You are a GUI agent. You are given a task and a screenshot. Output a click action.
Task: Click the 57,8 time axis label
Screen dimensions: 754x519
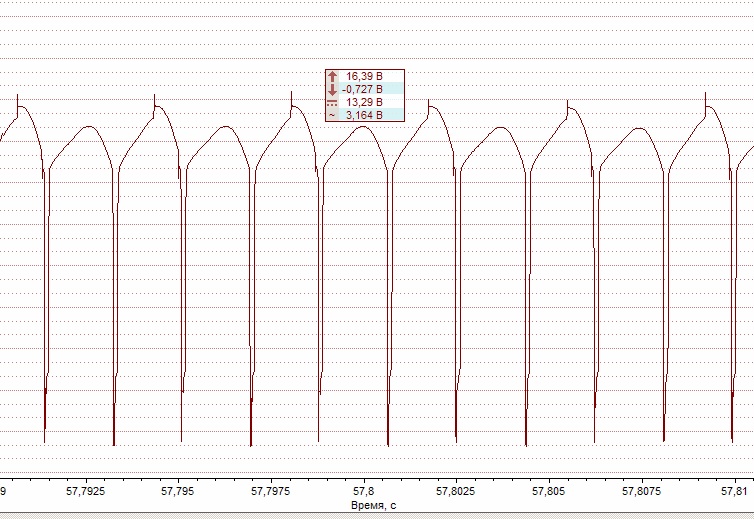pyautogui.click(x=364, y=492)
